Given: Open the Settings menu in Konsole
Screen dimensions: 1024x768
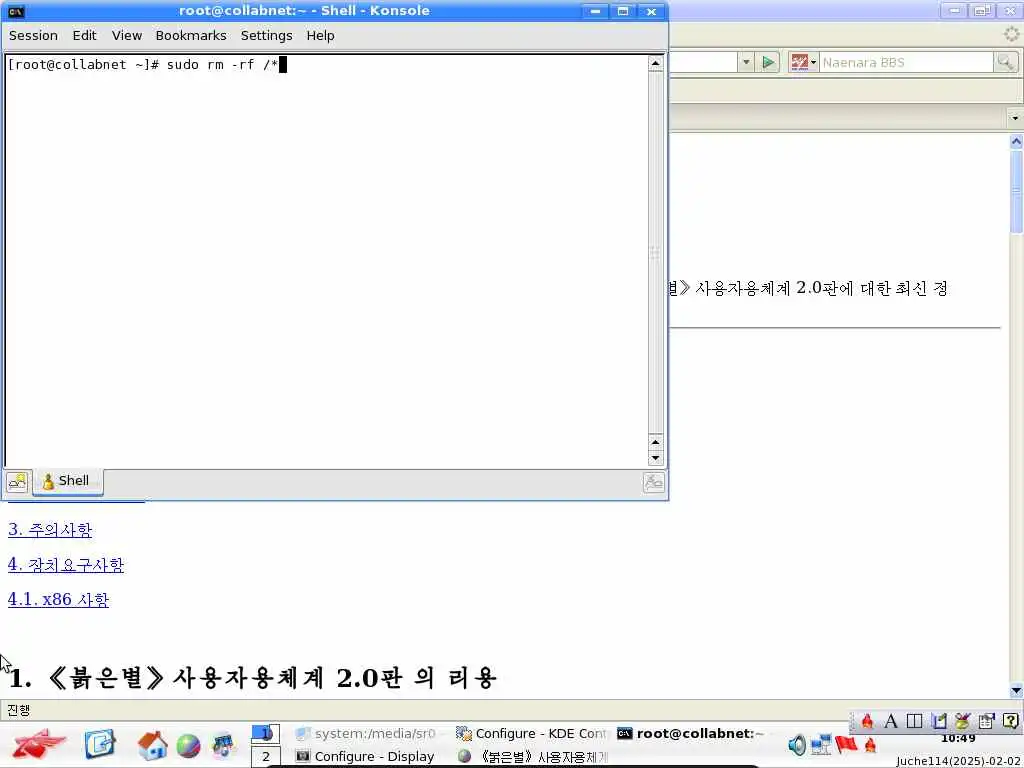Looking at the screenshot, I should (x=266, y=35).
